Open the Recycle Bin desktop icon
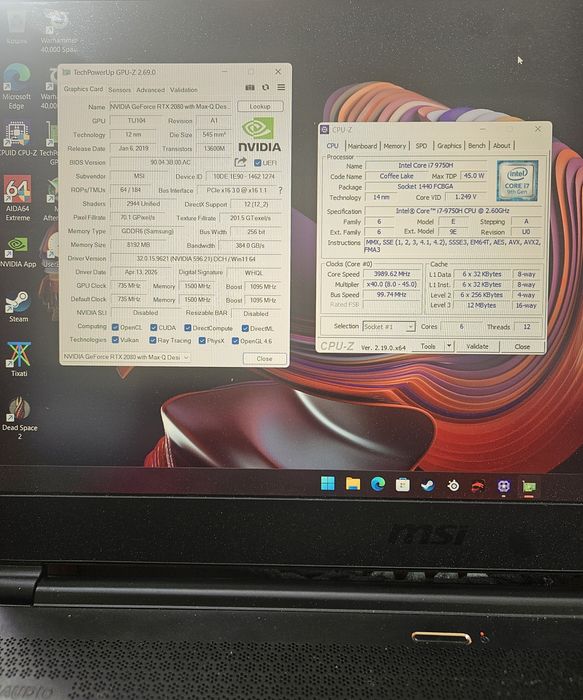Image resolution: width=583 pixels, height=700 pixels. 17,28
